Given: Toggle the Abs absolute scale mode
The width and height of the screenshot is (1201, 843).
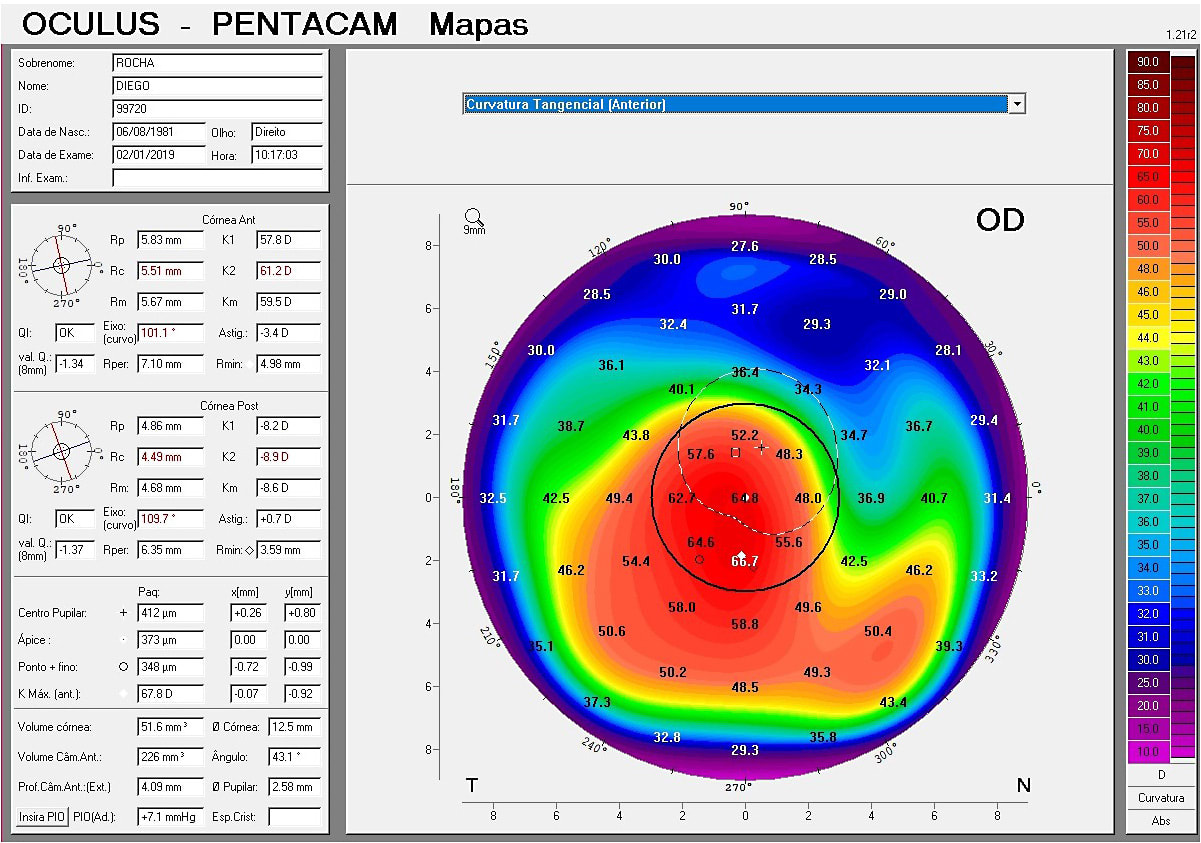Looking at the screenshot, I should coord(1160,820).
